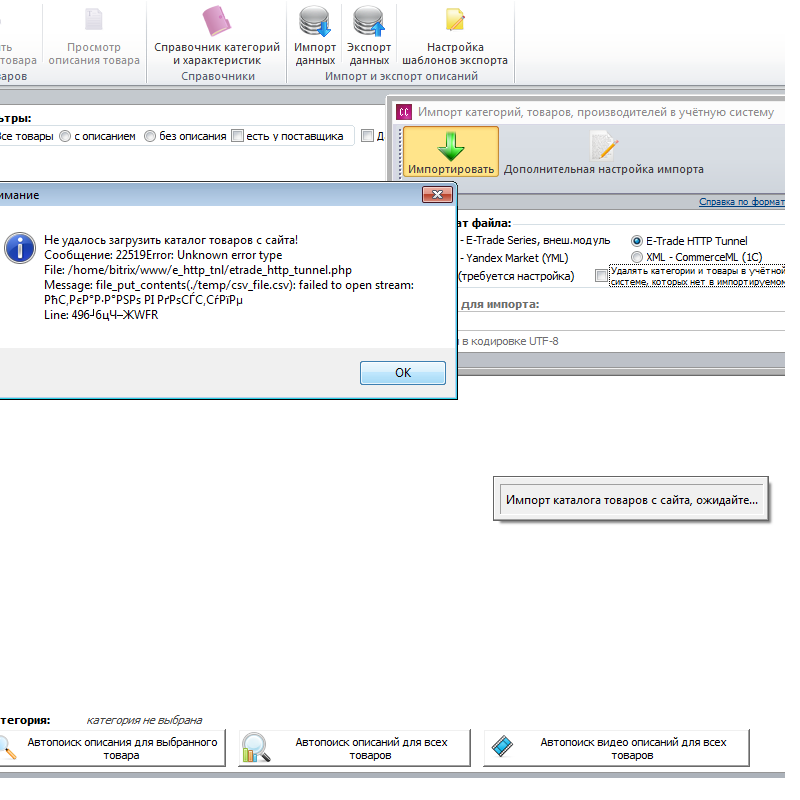
Task: Check 'Удалять категории и товары' checkbox
Action: point(602,276)
